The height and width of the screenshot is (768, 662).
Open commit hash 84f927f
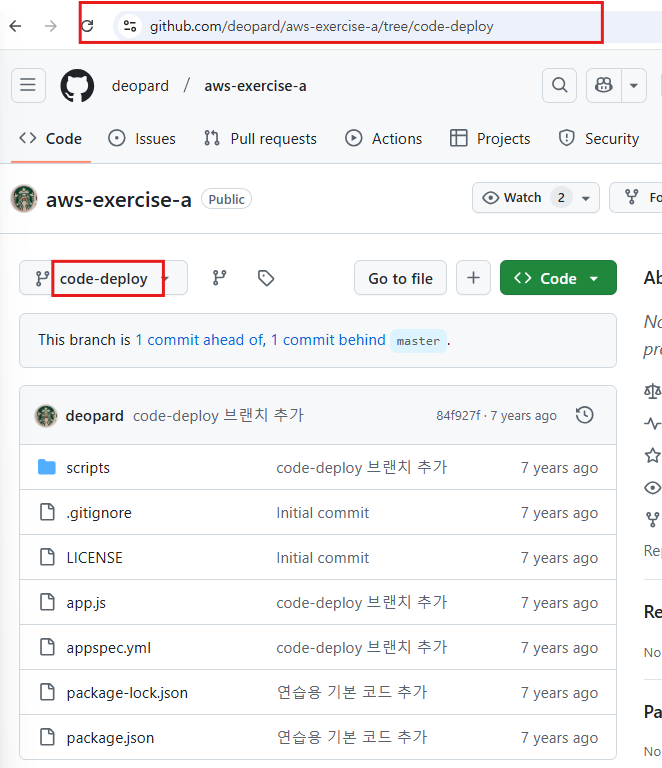click(458, 415)
